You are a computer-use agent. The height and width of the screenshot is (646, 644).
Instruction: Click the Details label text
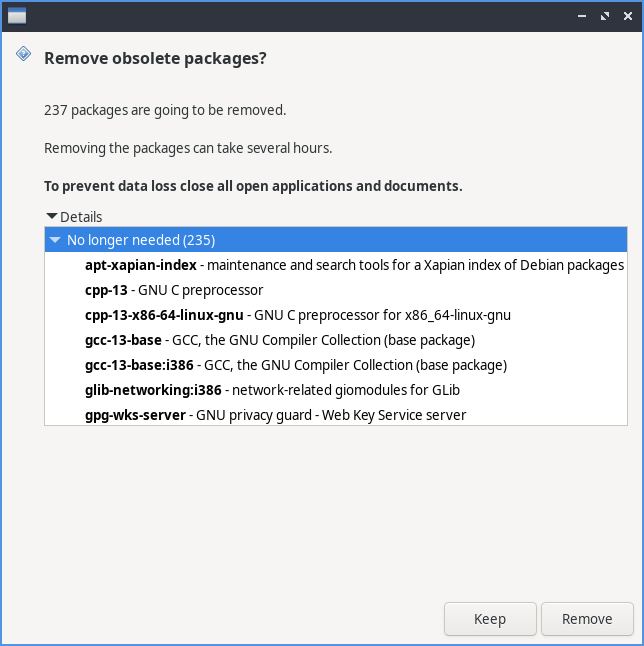pyautogui.click(x=81, y=216)
